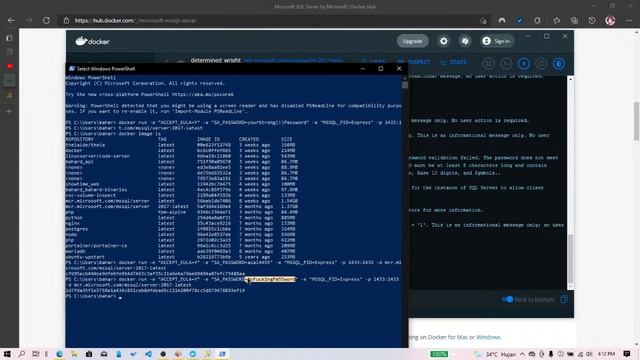
Task: Open browser history clock icon
Action: [x=592, y=20]
